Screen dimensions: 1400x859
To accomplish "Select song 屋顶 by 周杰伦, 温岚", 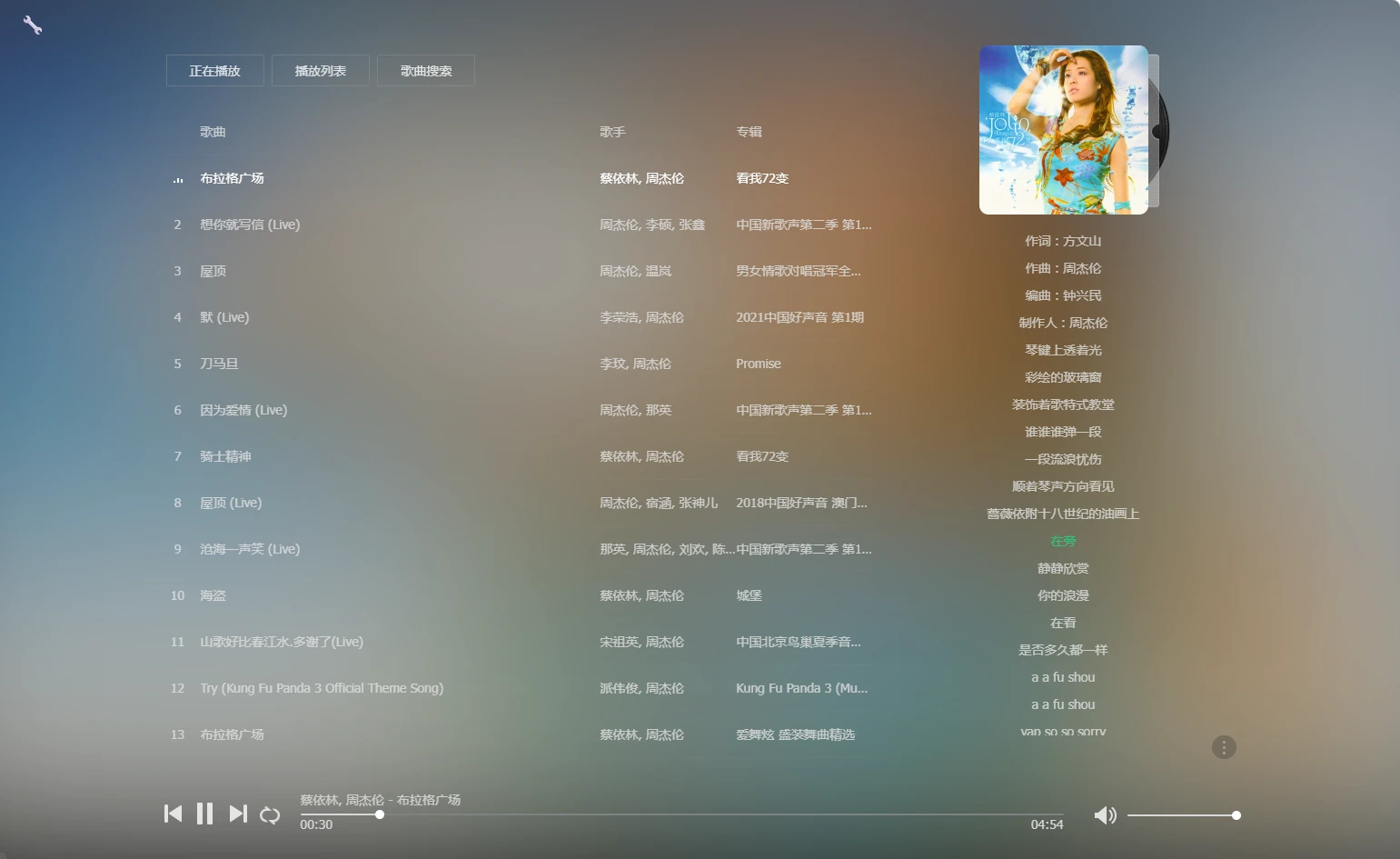I will 213,271.
